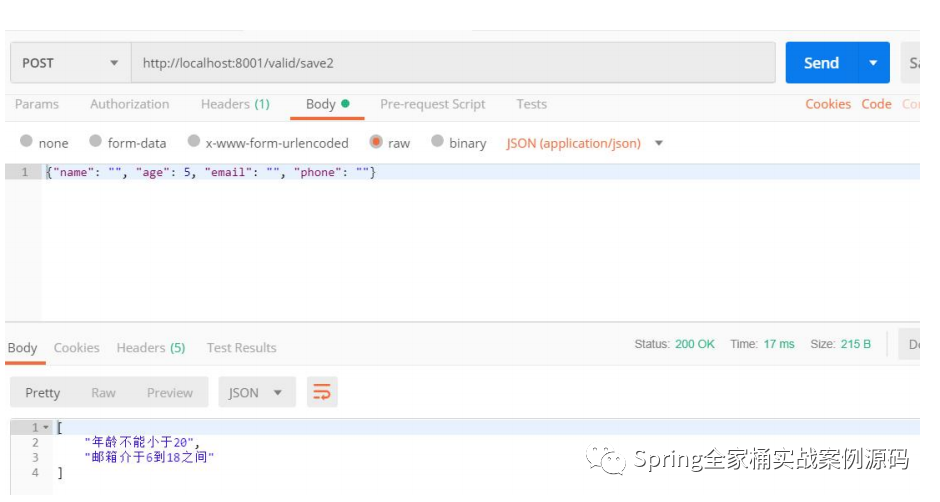Click the request URL input field

[453, 62]
